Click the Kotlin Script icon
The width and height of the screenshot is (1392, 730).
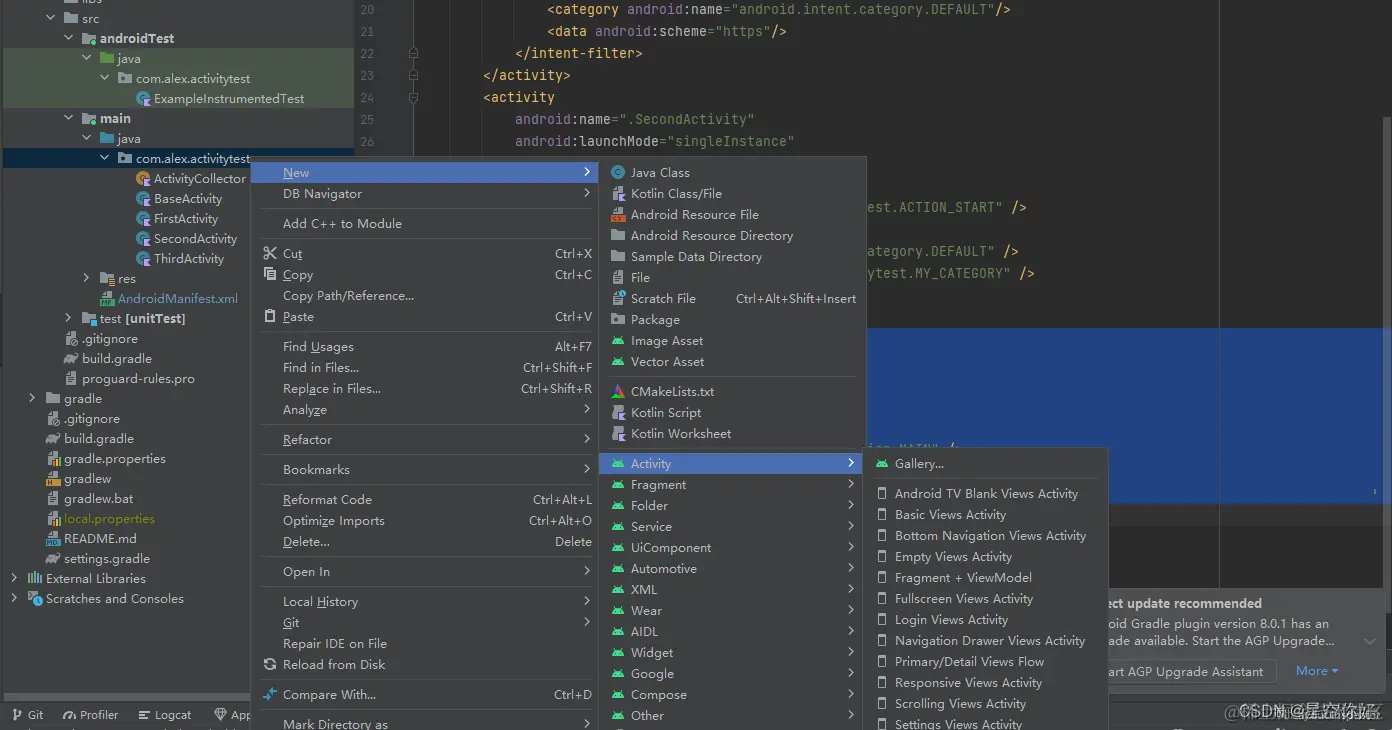pos(618,413)
